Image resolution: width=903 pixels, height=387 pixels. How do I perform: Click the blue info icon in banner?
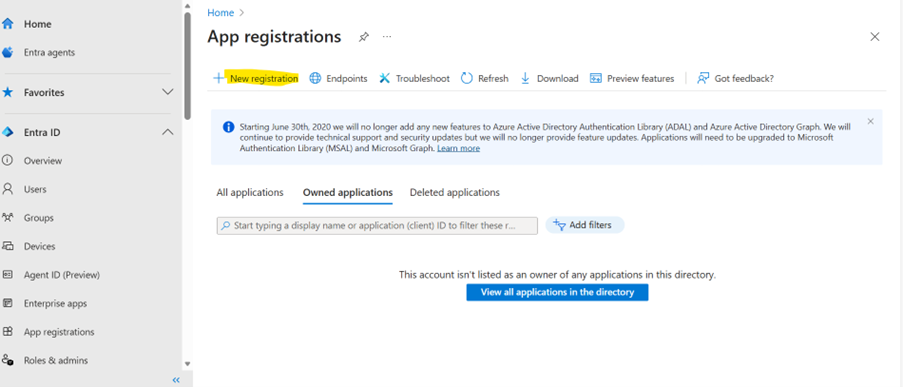point(228,127)
